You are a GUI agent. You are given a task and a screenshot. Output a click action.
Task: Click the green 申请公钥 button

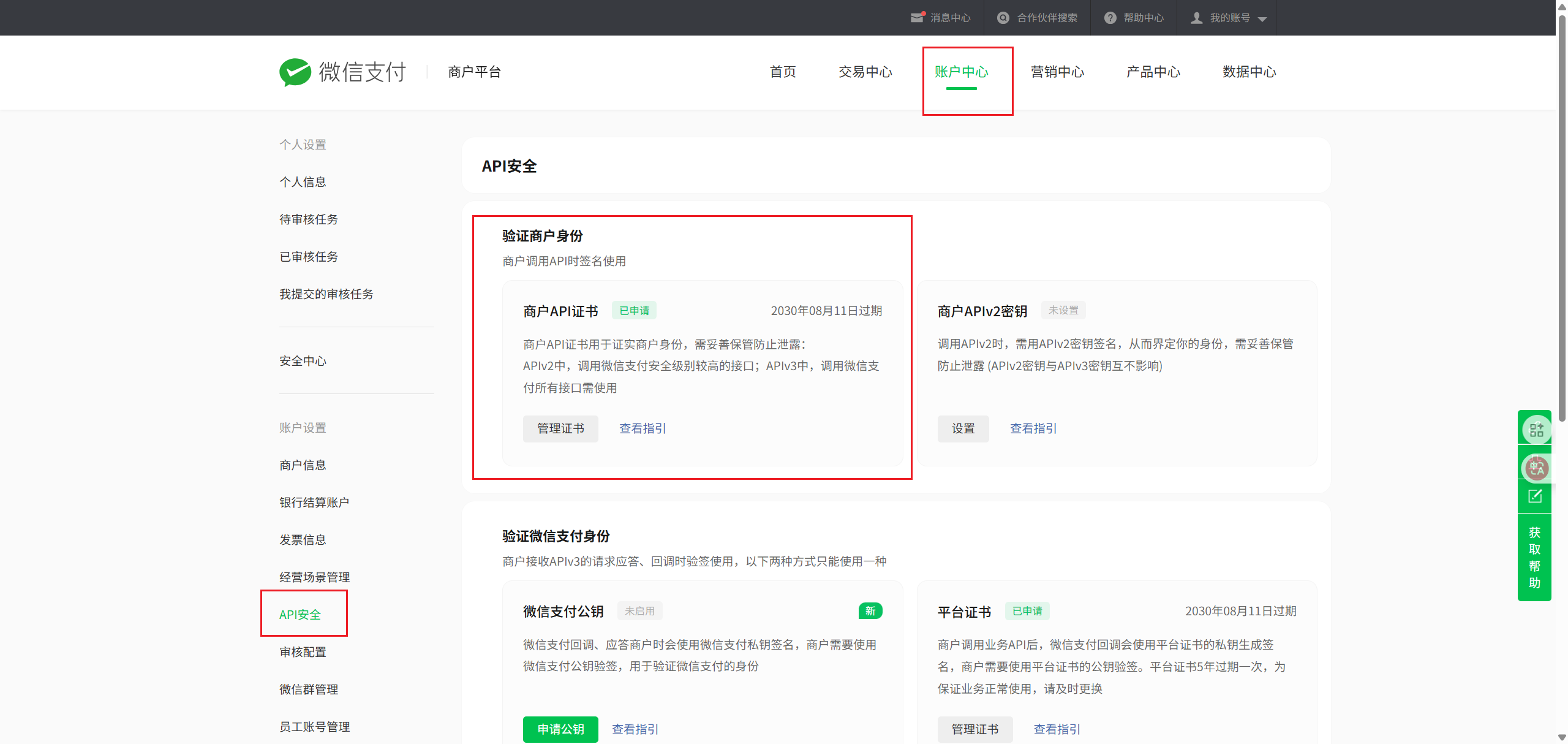click(560, 729)
